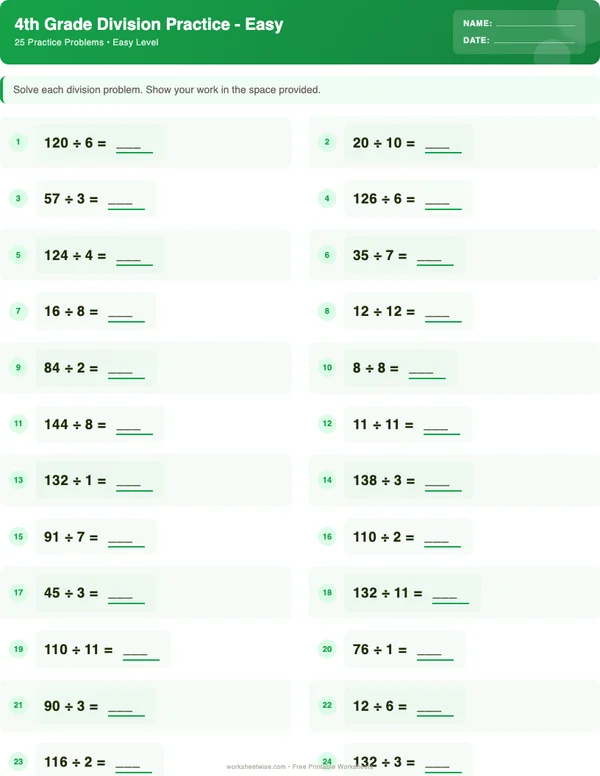600x776 pixels.
Task: Select the number 19 problem badge
Action: [18, 649]
